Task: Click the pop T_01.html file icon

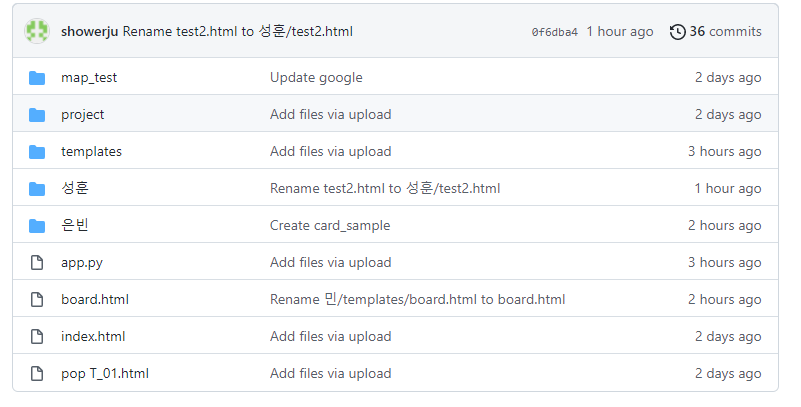Action: [x=38, y=374]
